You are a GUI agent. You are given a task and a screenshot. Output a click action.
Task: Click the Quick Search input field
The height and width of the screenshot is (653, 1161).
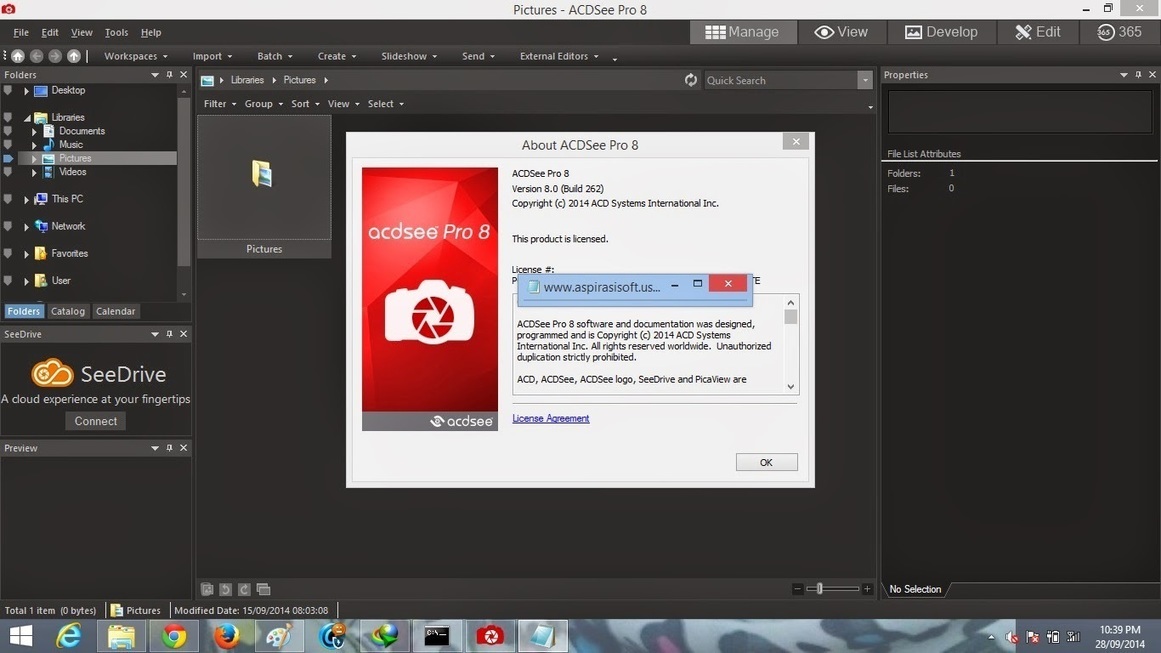tap(780, 80)
